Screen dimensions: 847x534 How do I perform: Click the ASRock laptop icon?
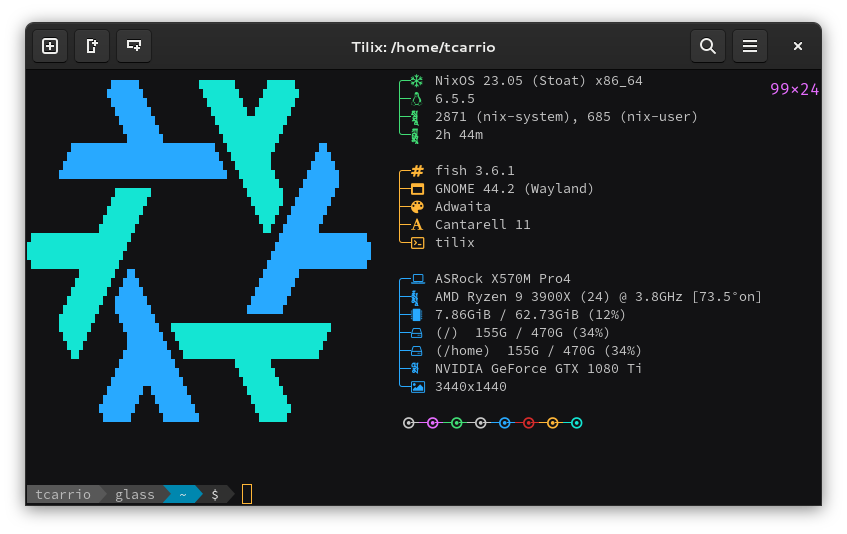[418, 279]
